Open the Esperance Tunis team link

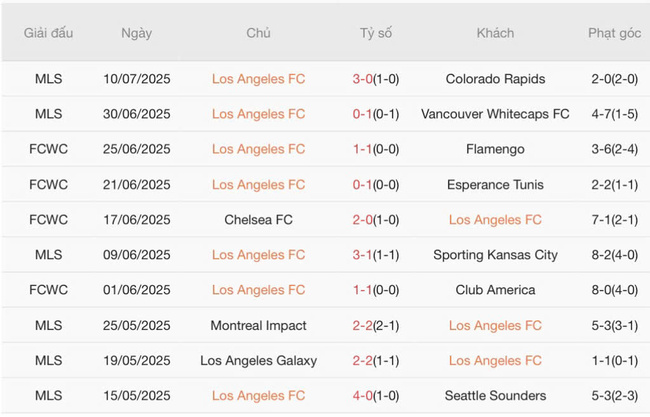(495, 184)
